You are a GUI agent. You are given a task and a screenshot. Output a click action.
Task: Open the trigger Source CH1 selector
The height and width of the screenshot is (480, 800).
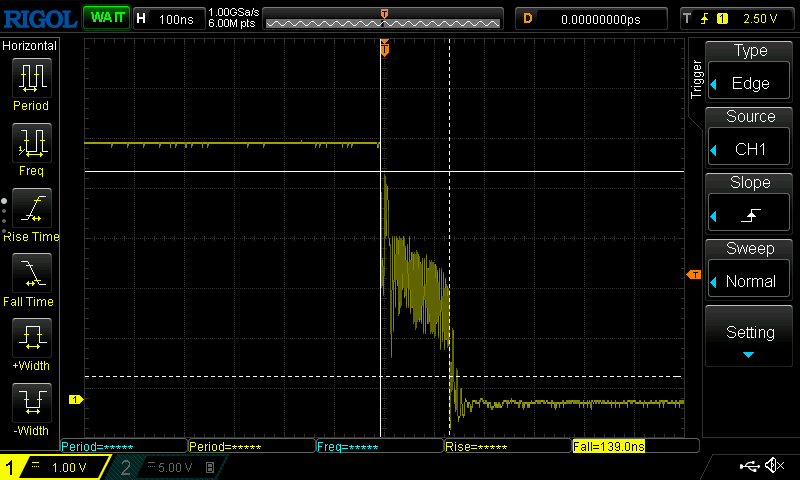click(750, 138)
